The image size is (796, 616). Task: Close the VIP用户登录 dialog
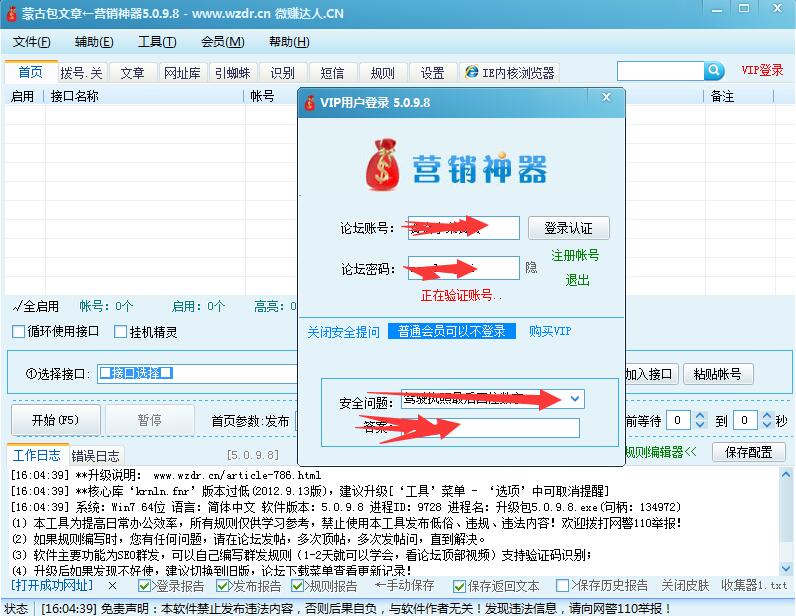(606, 97)
